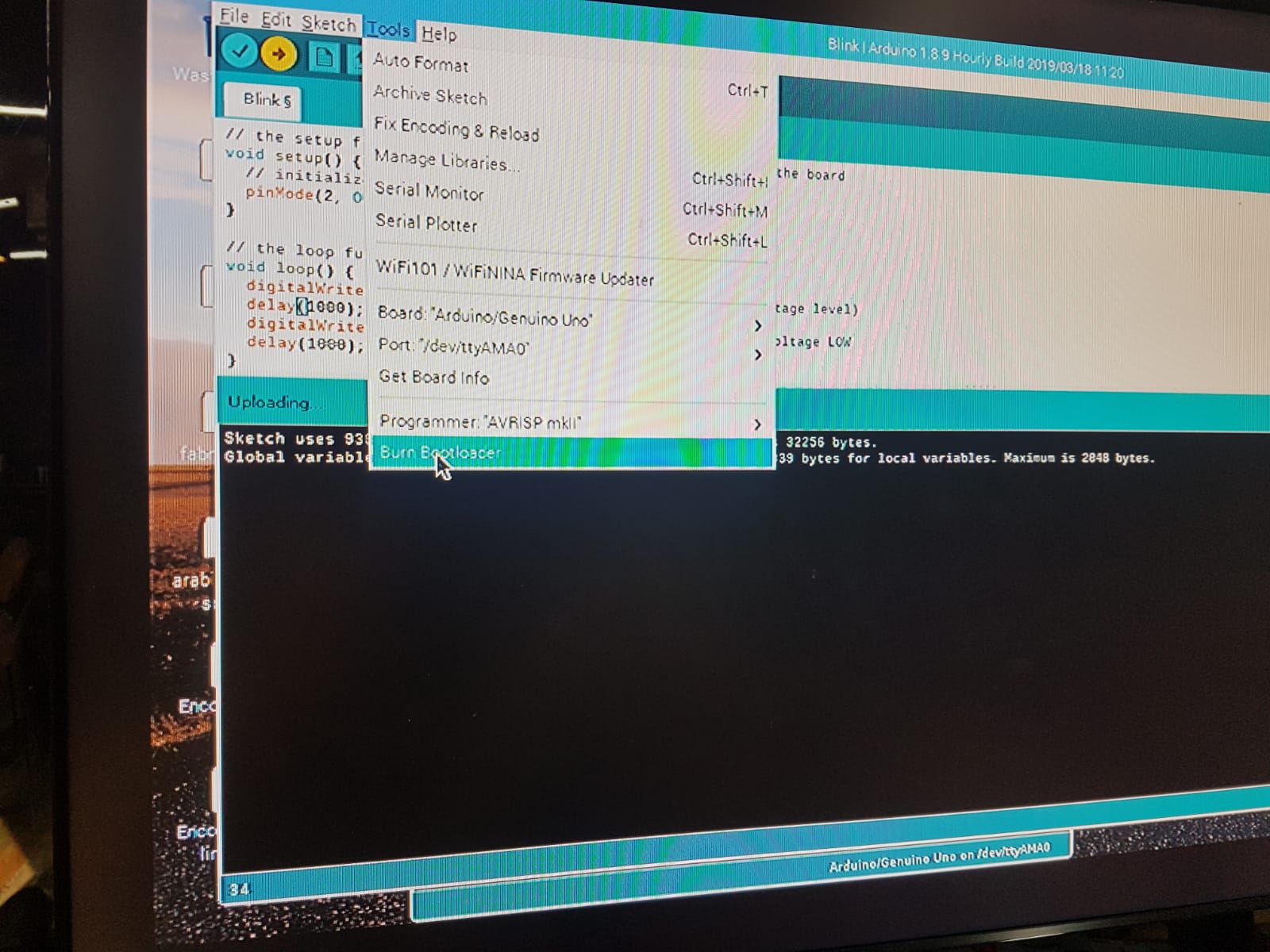Screen dimensions: 1270x952
Task: Click the Verify checkmark icon
Action: coord(239,52)
